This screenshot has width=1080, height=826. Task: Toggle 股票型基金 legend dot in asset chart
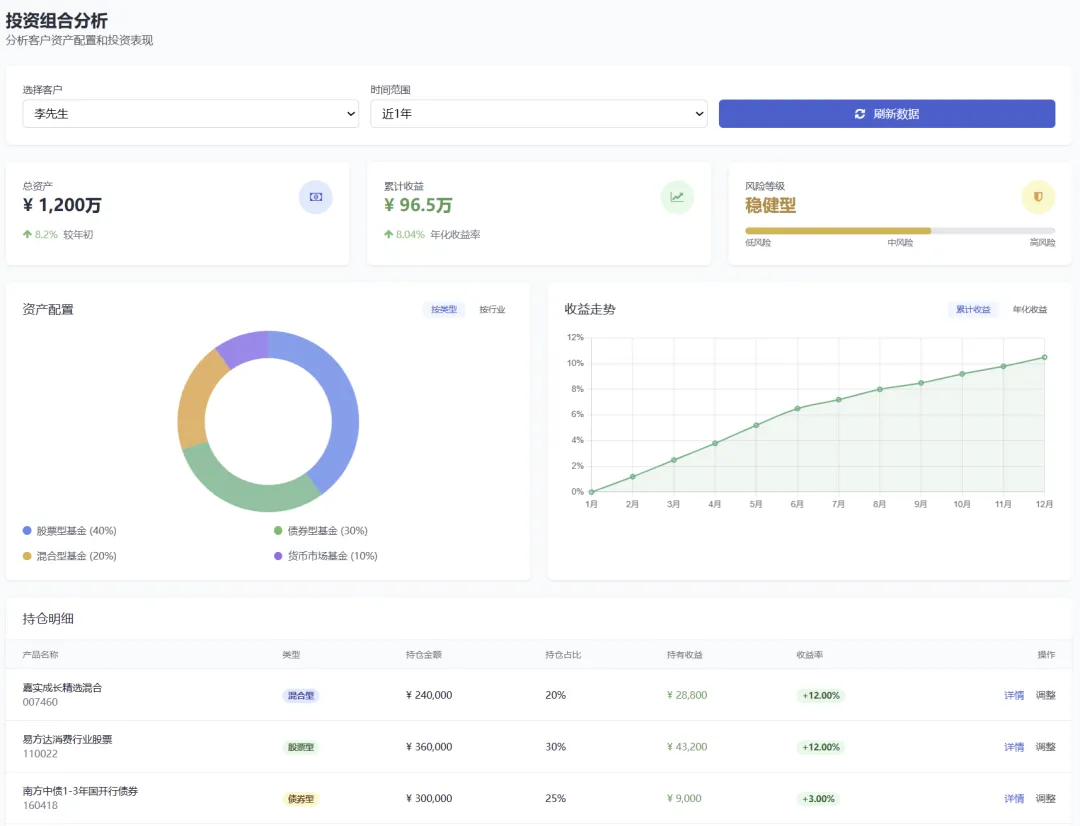click(27, 530)
